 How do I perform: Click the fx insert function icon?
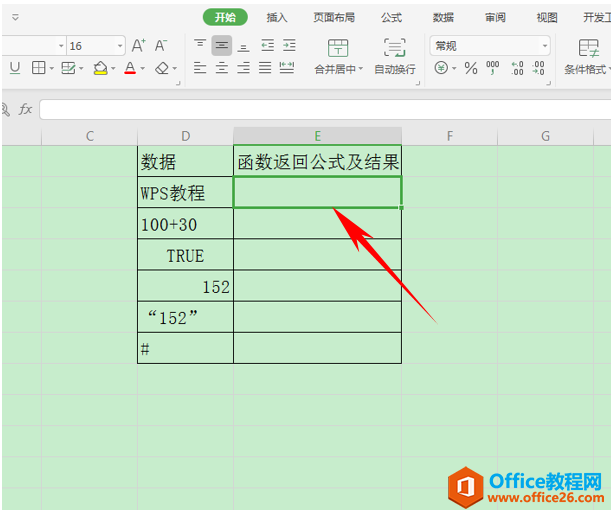tap(25, 109)
